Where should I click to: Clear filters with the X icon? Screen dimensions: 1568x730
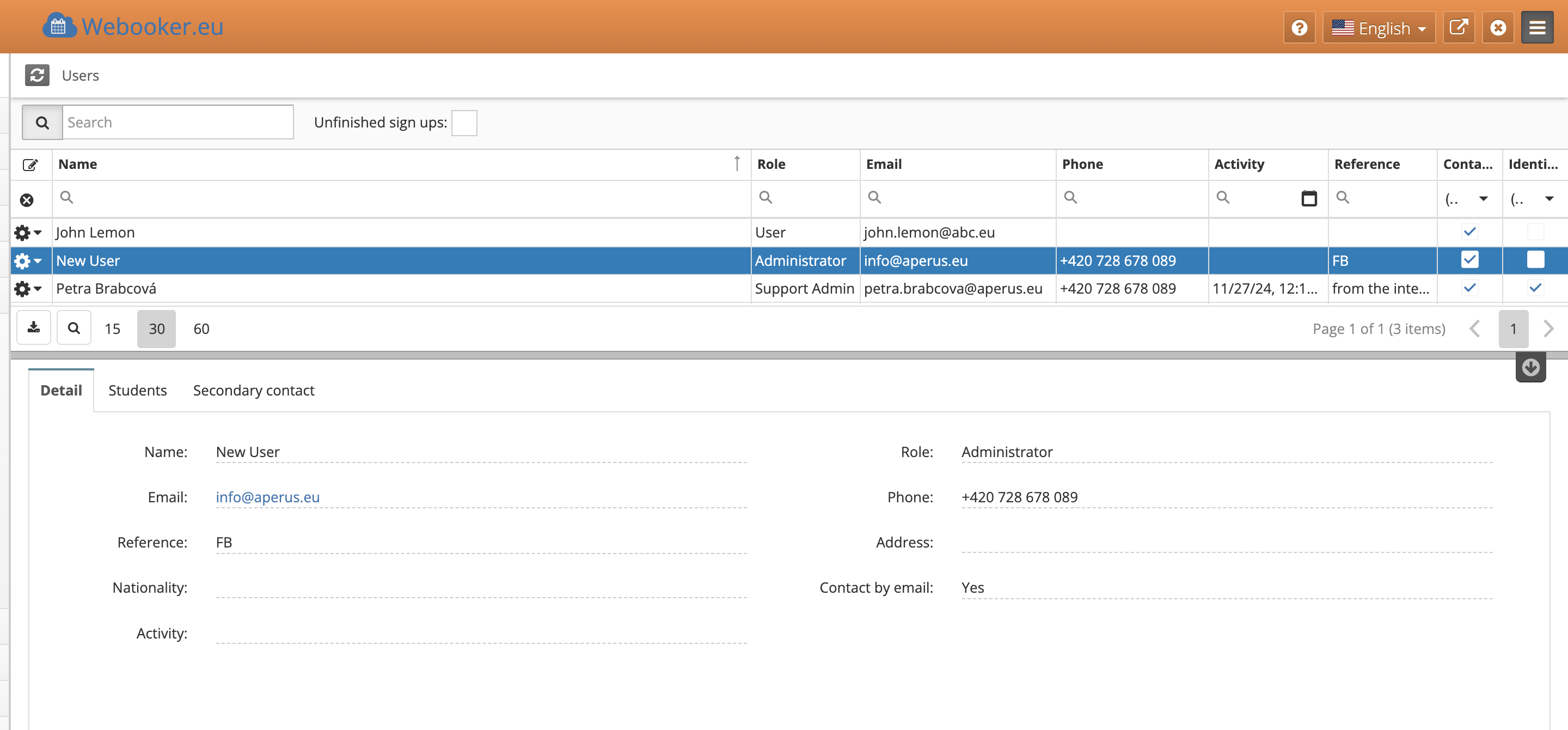(x=27, y=200)
